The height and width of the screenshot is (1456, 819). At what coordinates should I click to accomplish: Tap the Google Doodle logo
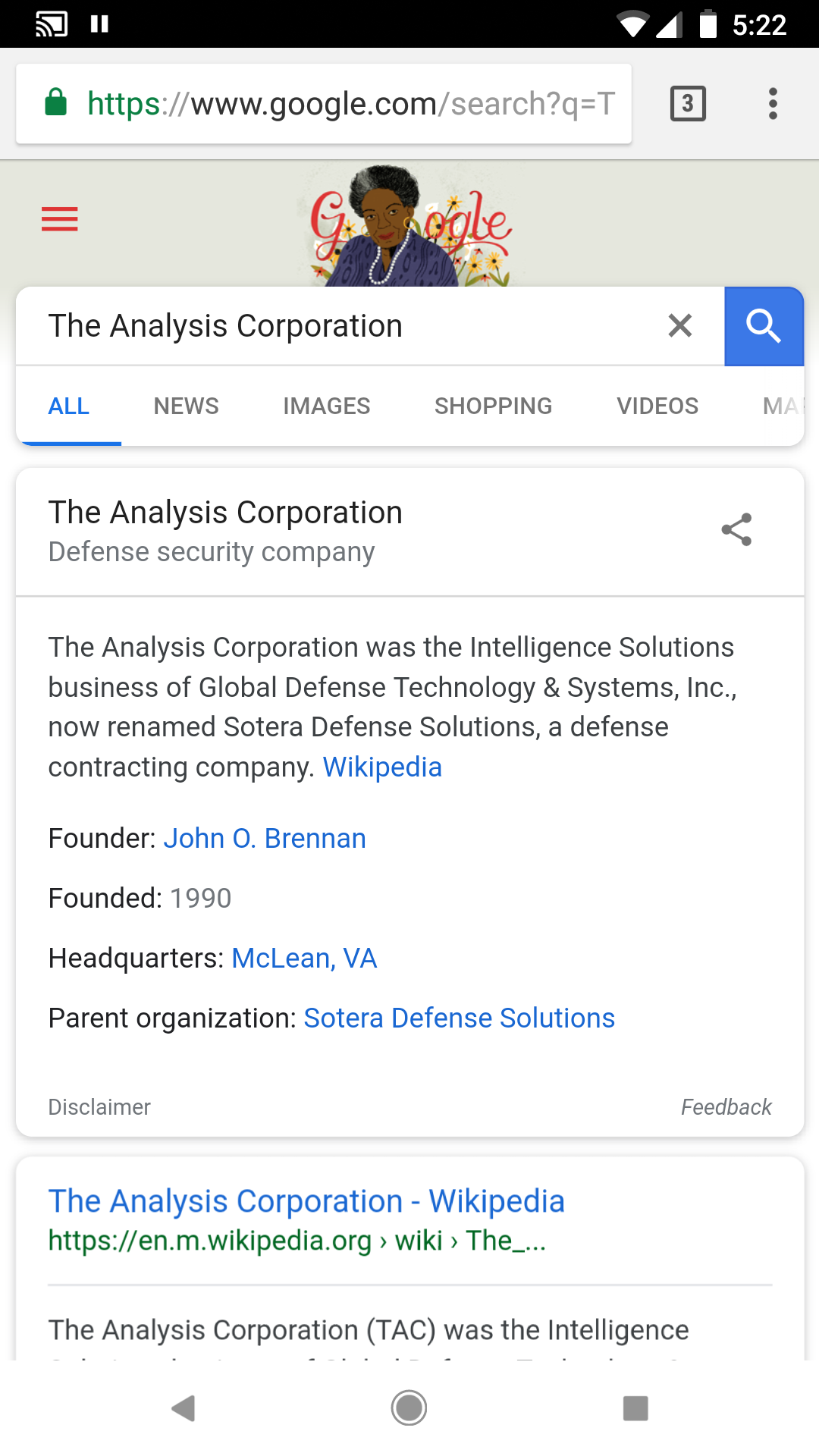pos(409,226)
